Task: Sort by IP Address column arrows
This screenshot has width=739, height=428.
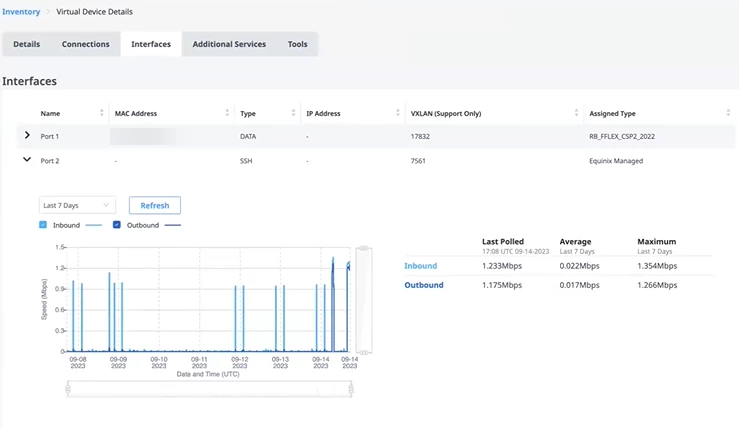Action: click(398, 113)
